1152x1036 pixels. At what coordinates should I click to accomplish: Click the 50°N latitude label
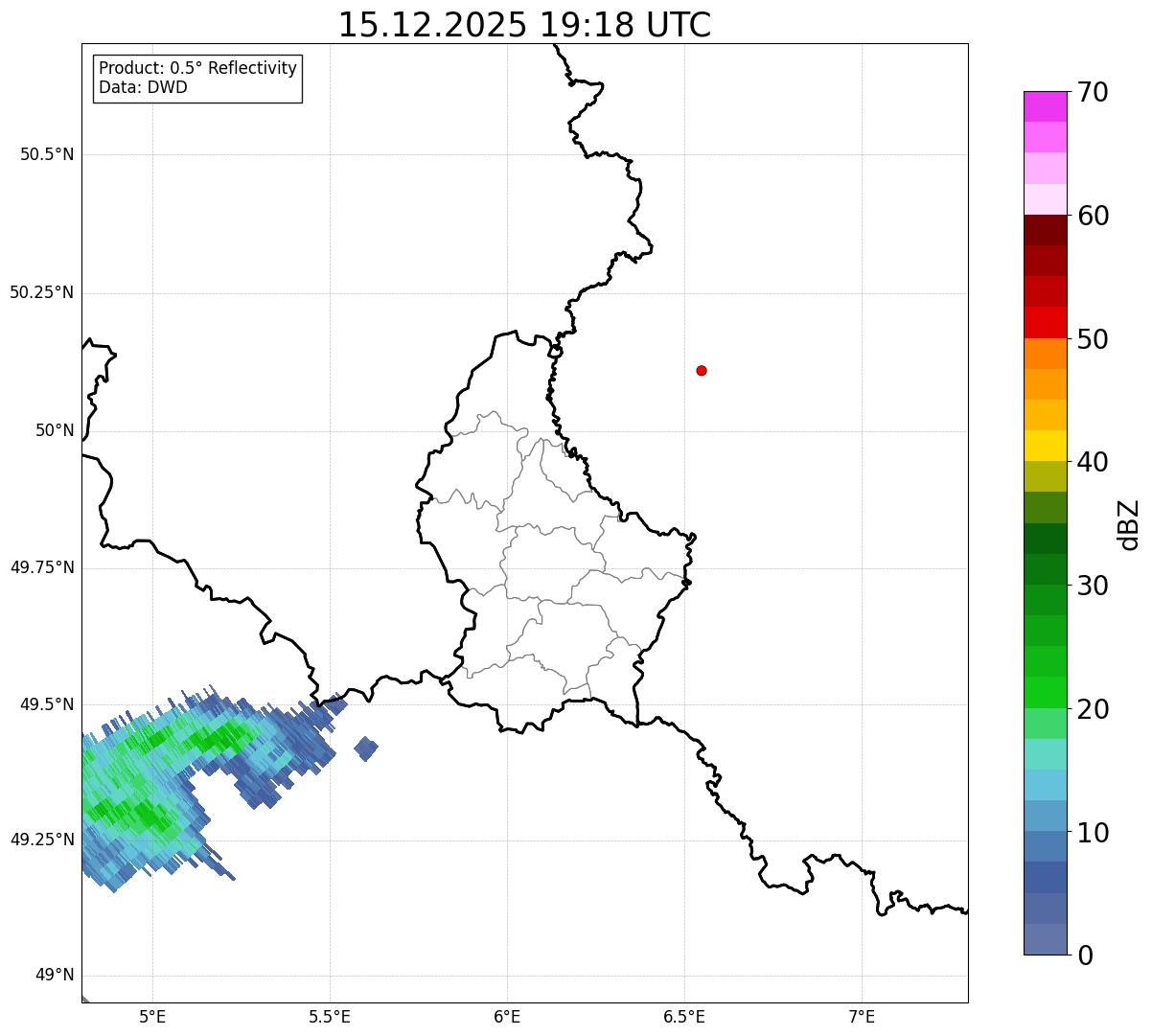55,430
